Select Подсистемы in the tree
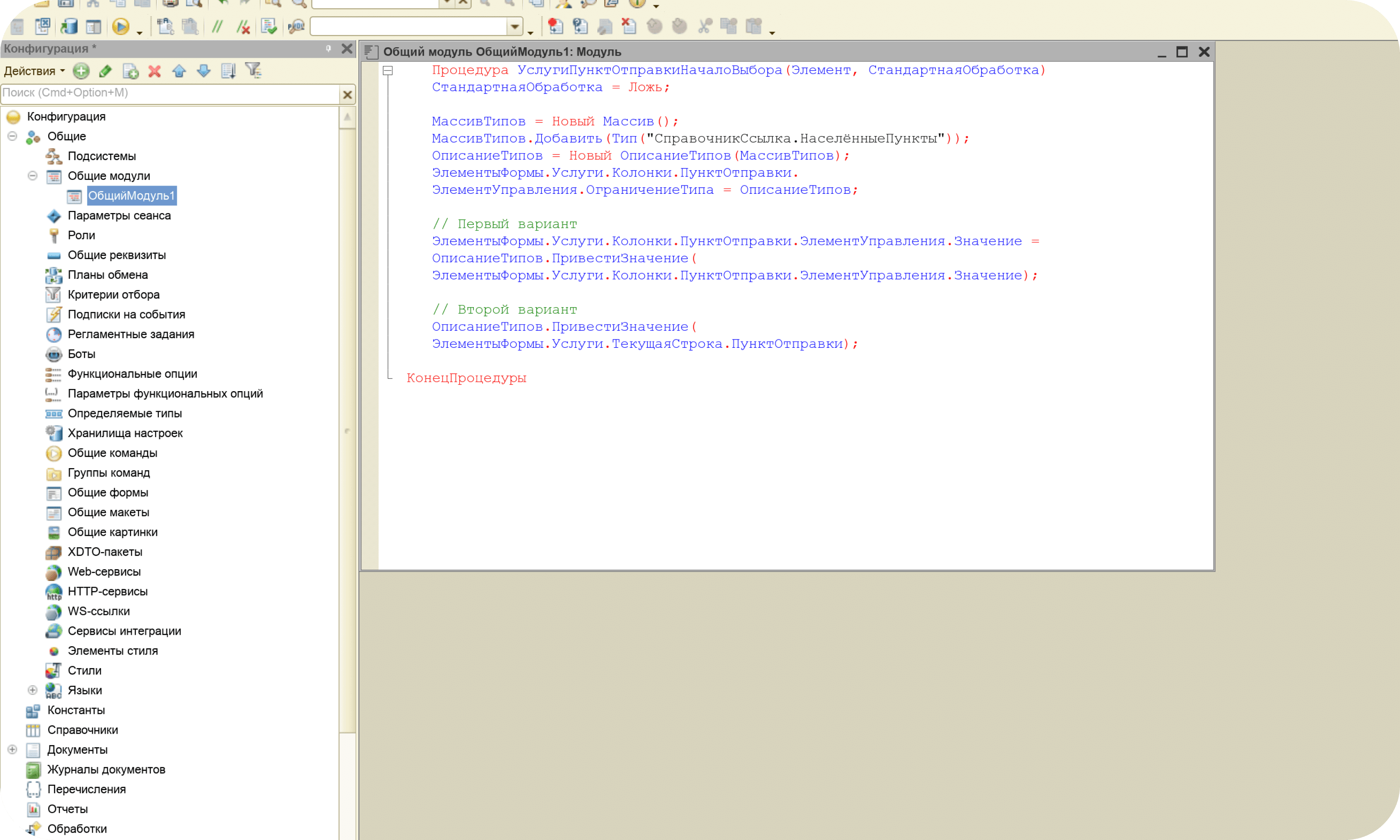Screen dimensions: 1400x840 (102, 156)
